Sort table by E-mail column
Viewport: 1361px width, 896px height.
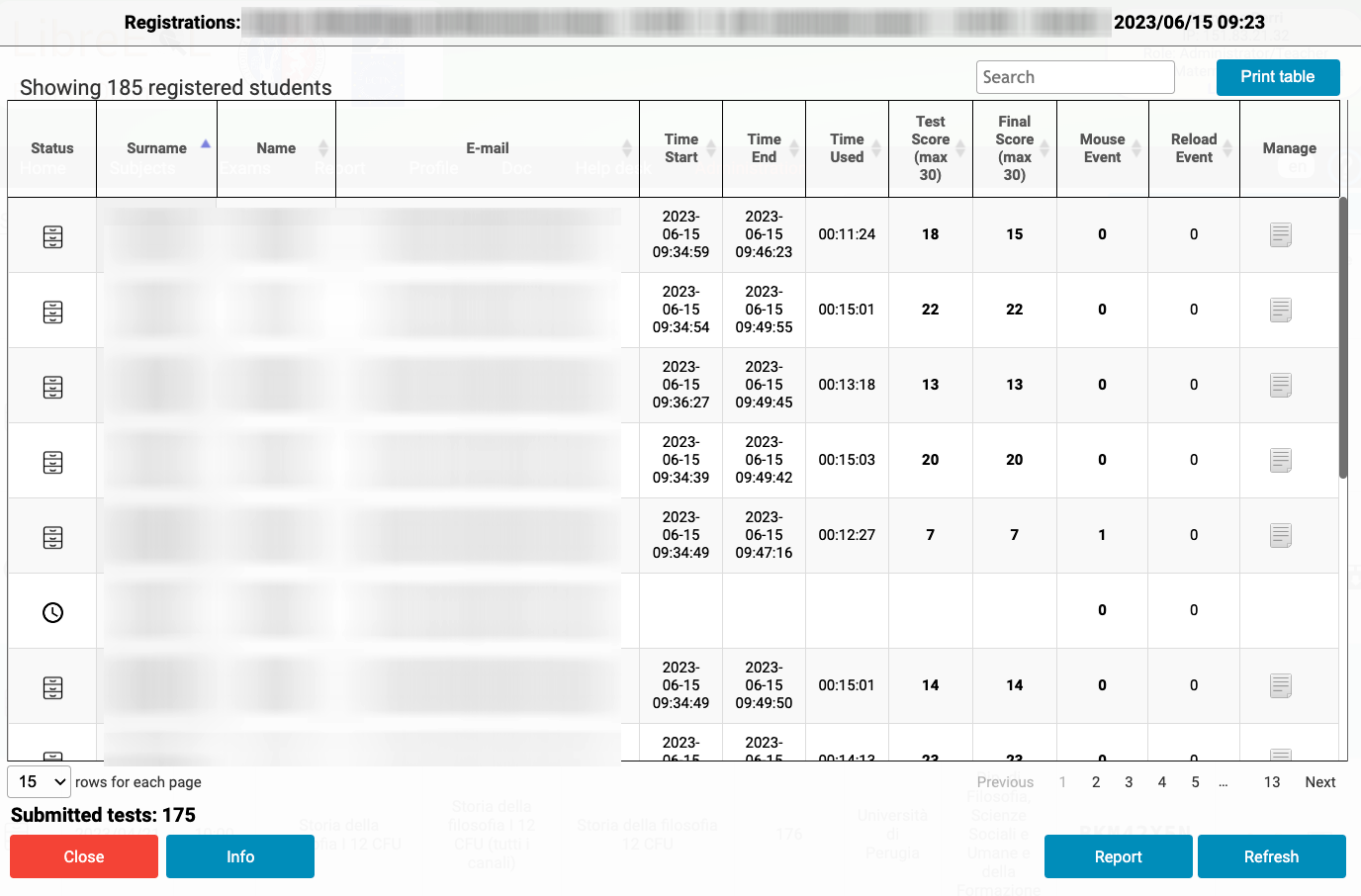(x=488, y=148)
